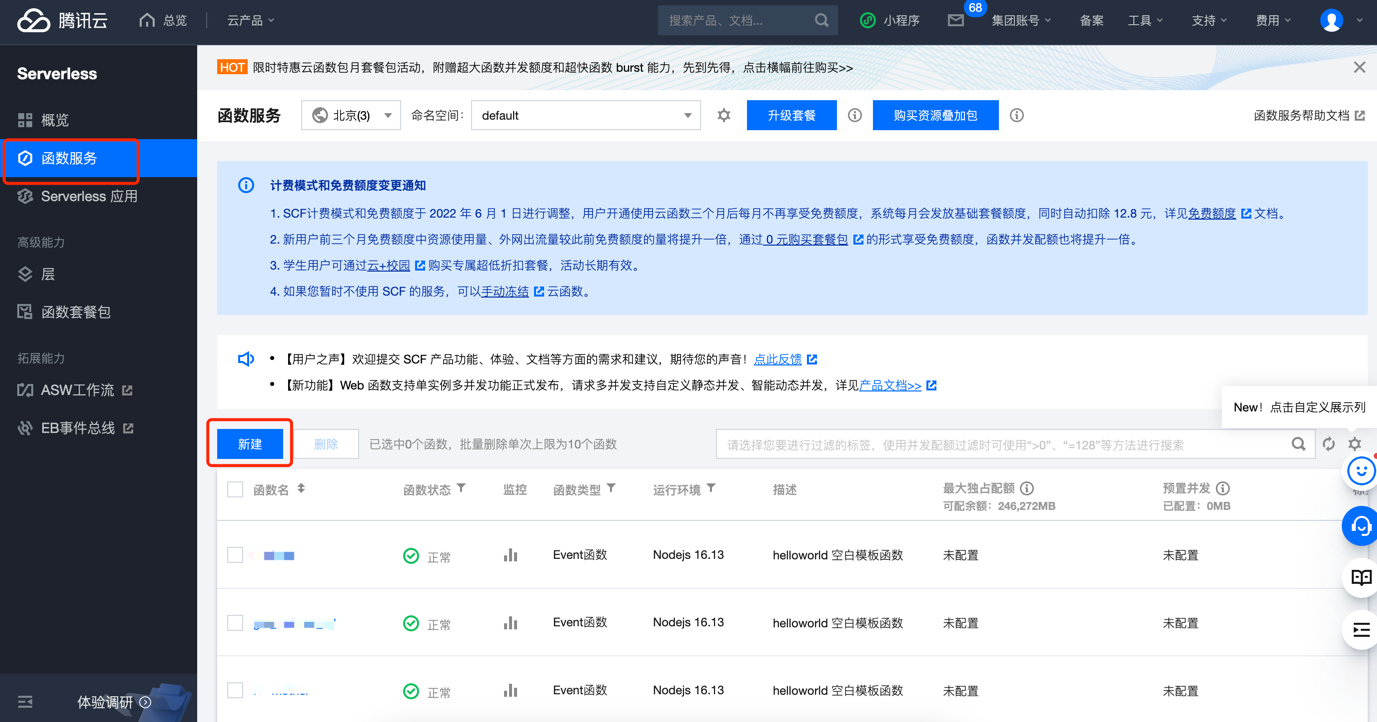Focus the tag filter search field
This screenshot has height=722, width=1377.
click(x=1002, y=444)
